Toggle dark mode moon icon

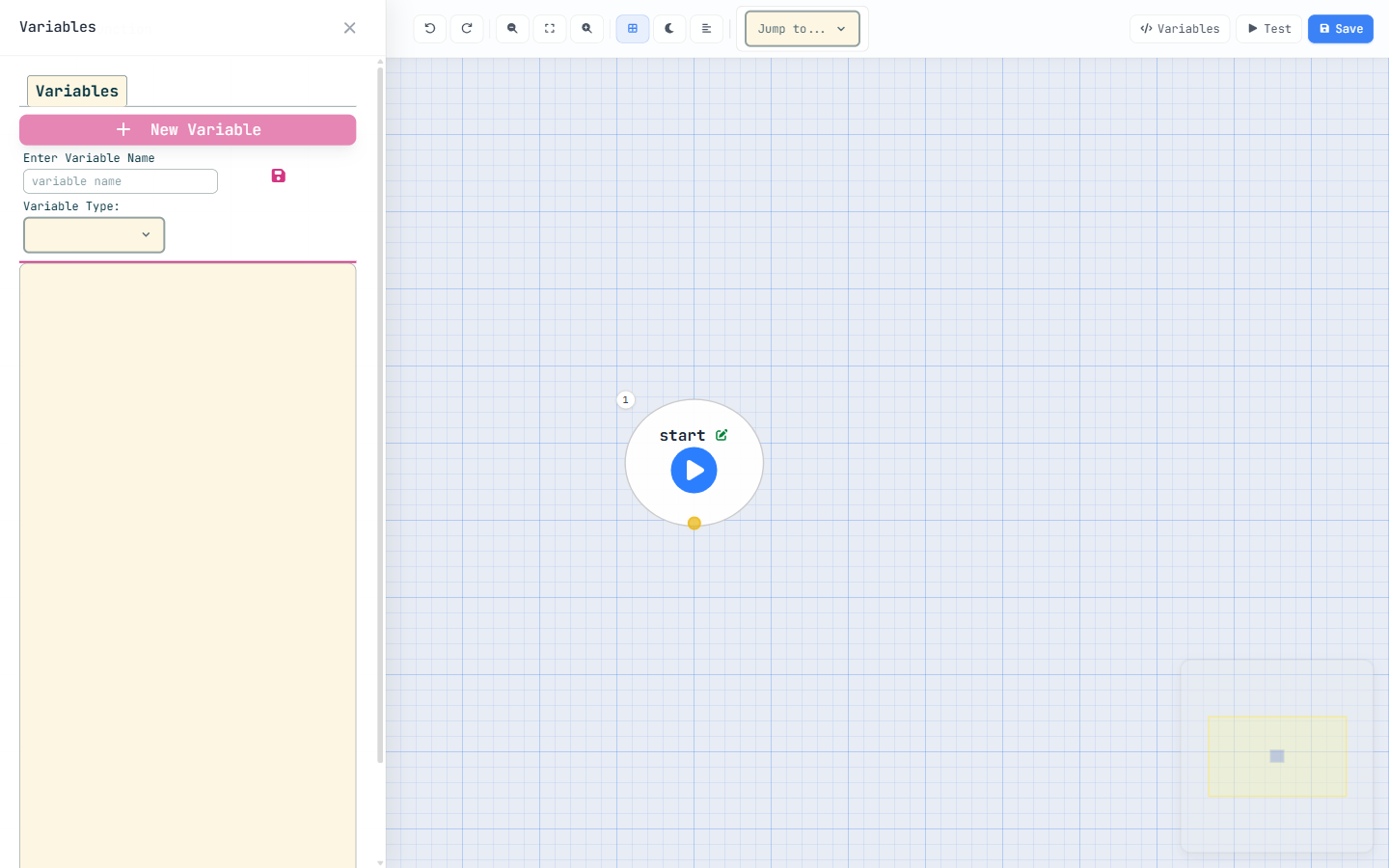click(669, 29)
